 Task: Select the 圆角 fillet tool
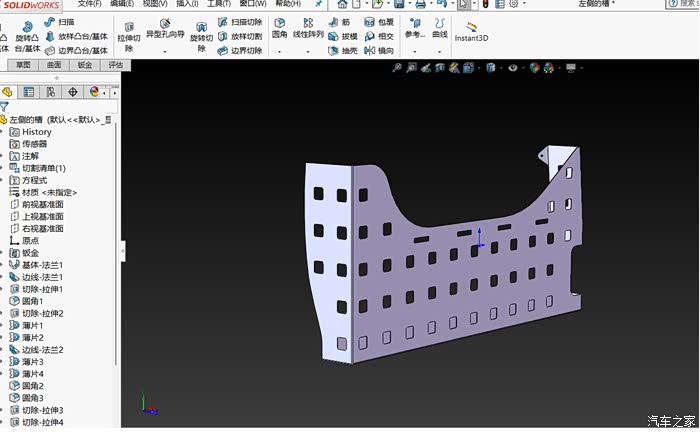280,30
